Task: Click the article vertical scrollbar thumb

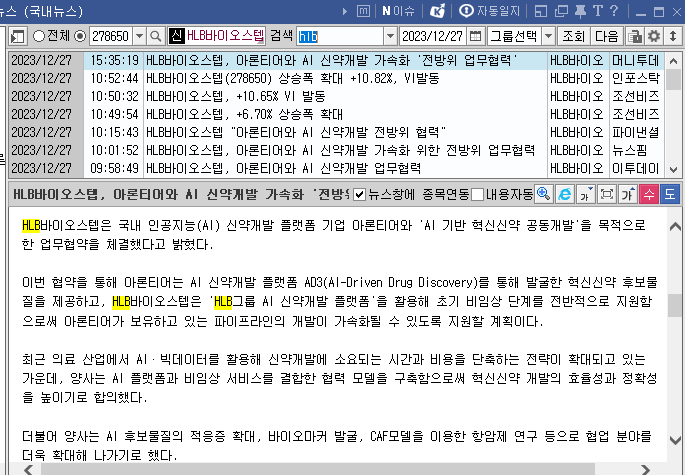Action: (675, 305)
